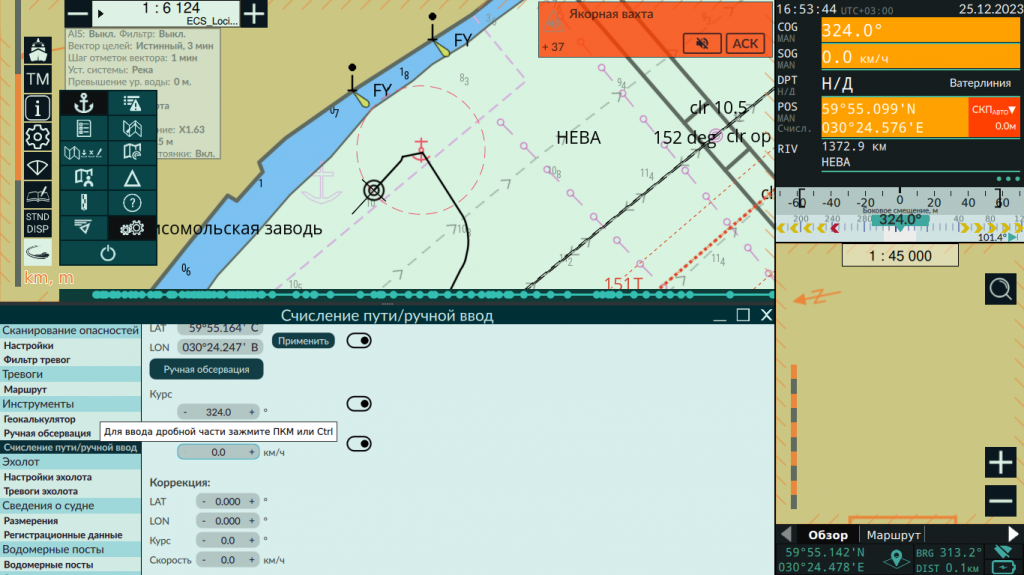
Task: Click the ship track icon above km, m
Action: tap(37, 252)
